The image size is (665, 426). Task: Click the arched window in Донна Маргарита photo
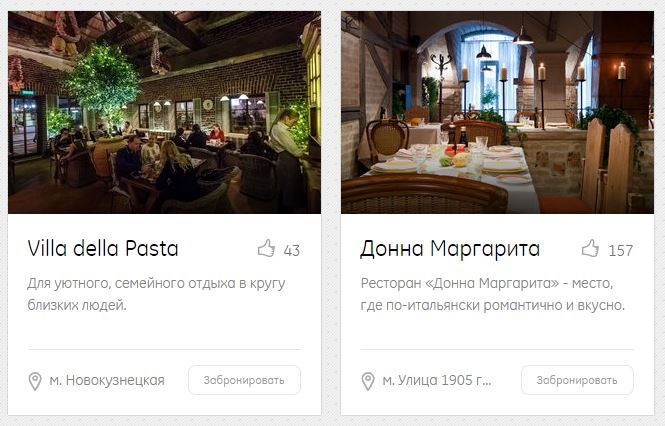[490, 68]
